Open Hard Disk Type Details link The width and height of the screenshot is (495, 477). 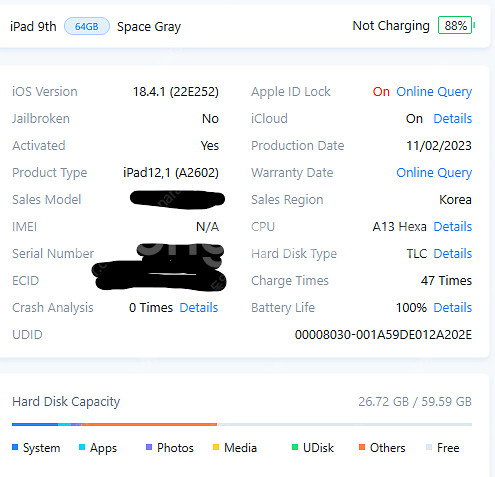tap(453, 254)
